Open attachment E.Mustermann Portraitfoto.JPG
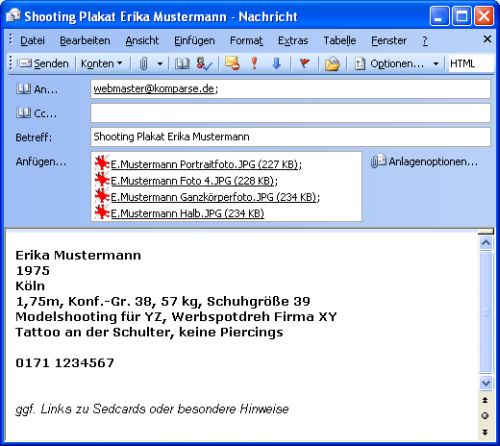This screenshot has height=446, width=500. [x=206, y=164]
